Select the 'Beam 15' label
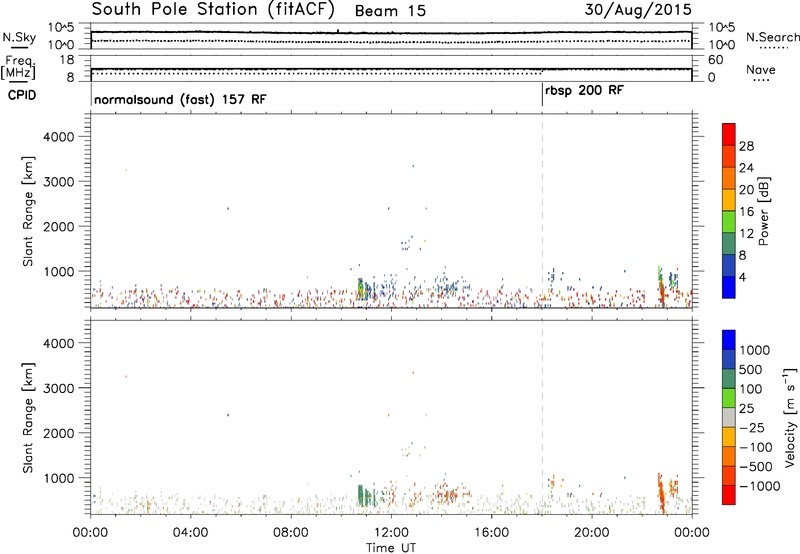The image size is (800, 554). [x=390, y=11]
